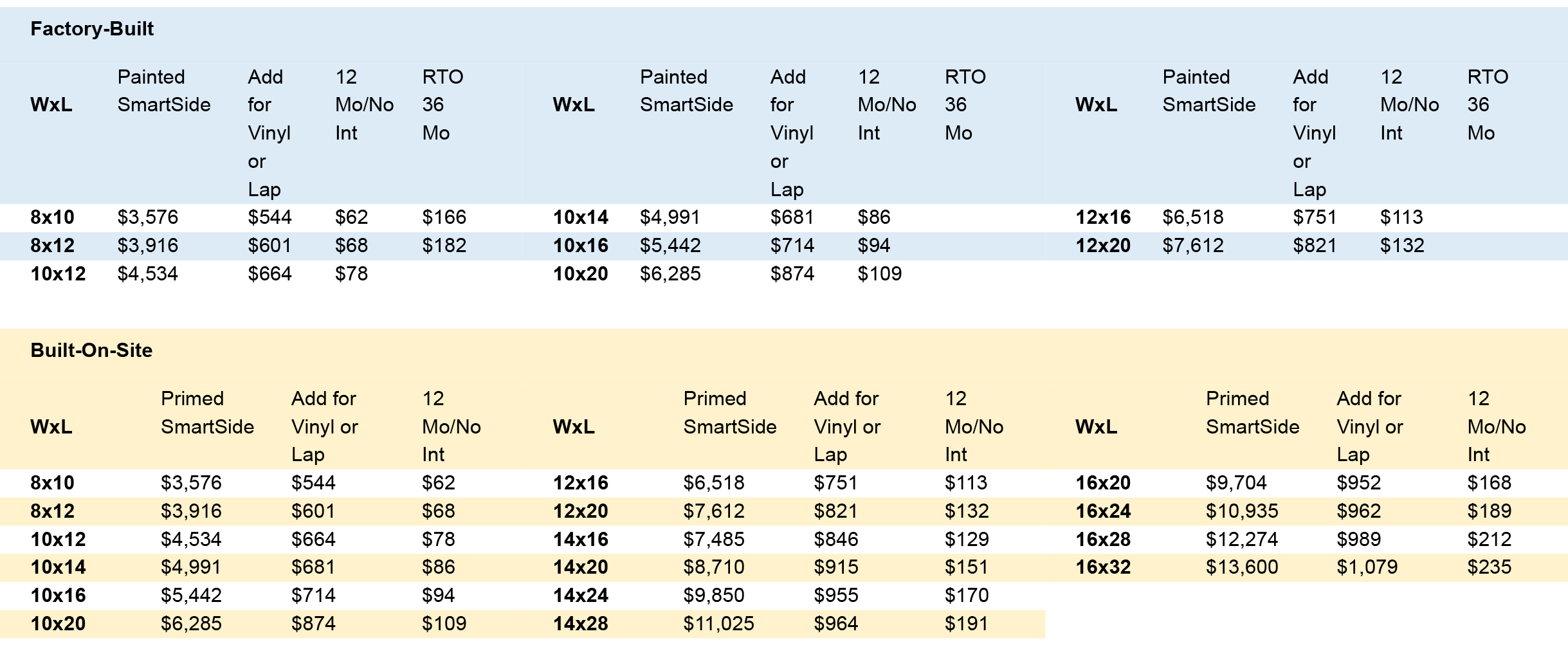Click the Built-On-Site 14x16 size label
Image resolution: width=1568 pixels, height=656 pixels.
click(580, 540)
